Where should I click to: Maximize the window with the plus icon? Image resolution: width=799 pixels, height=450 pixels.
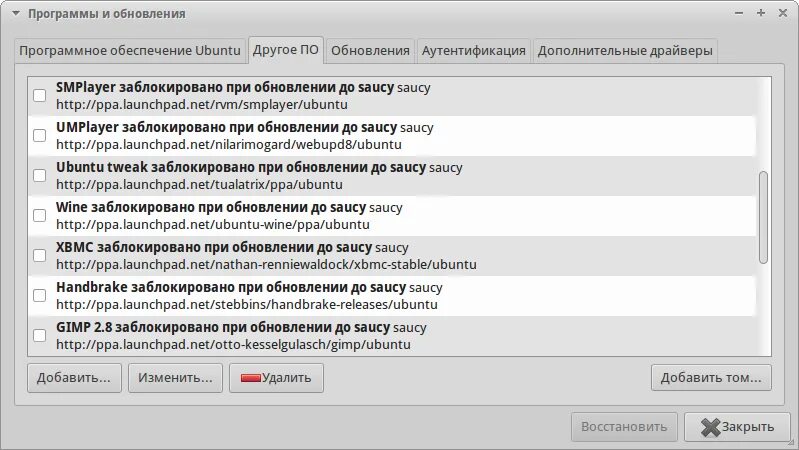pyautogui.click(x=761, y=14)
